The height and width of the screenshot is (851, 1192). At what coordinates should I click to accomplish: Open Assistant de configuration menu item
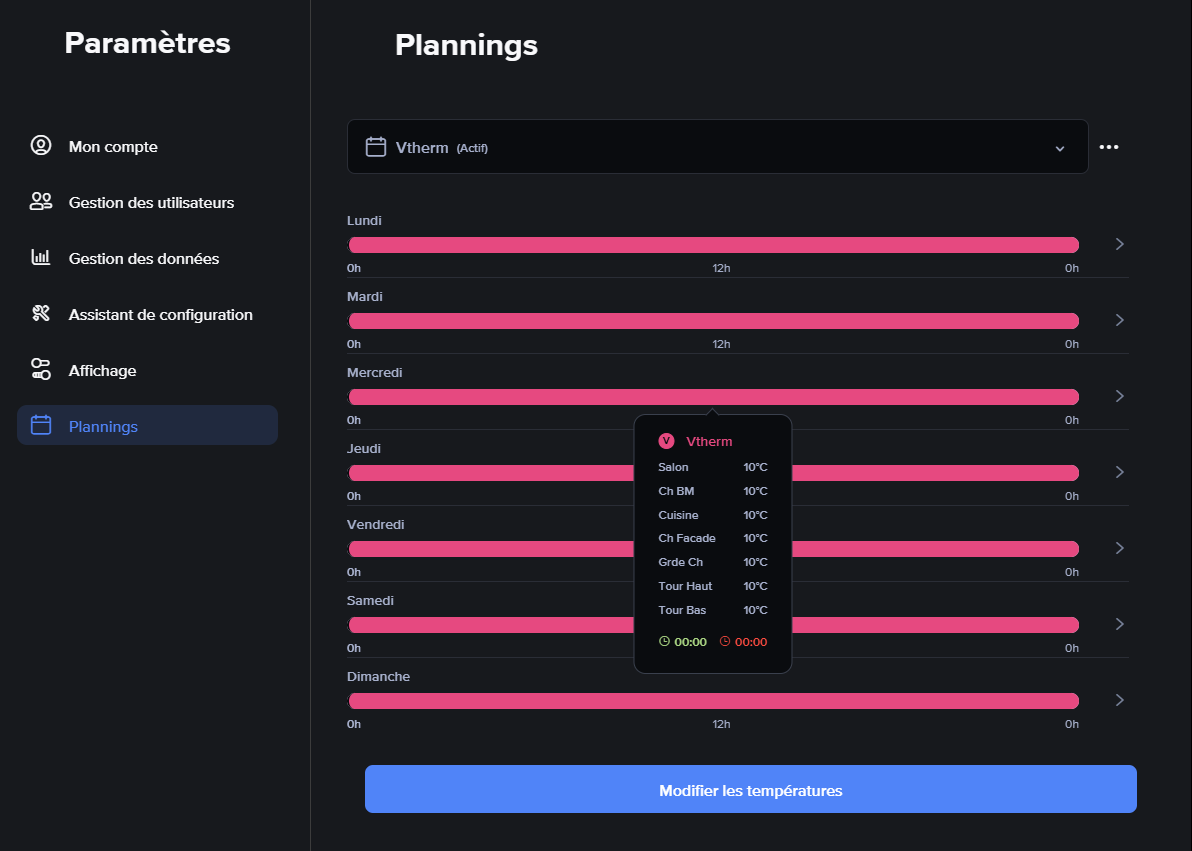(160, 315)
